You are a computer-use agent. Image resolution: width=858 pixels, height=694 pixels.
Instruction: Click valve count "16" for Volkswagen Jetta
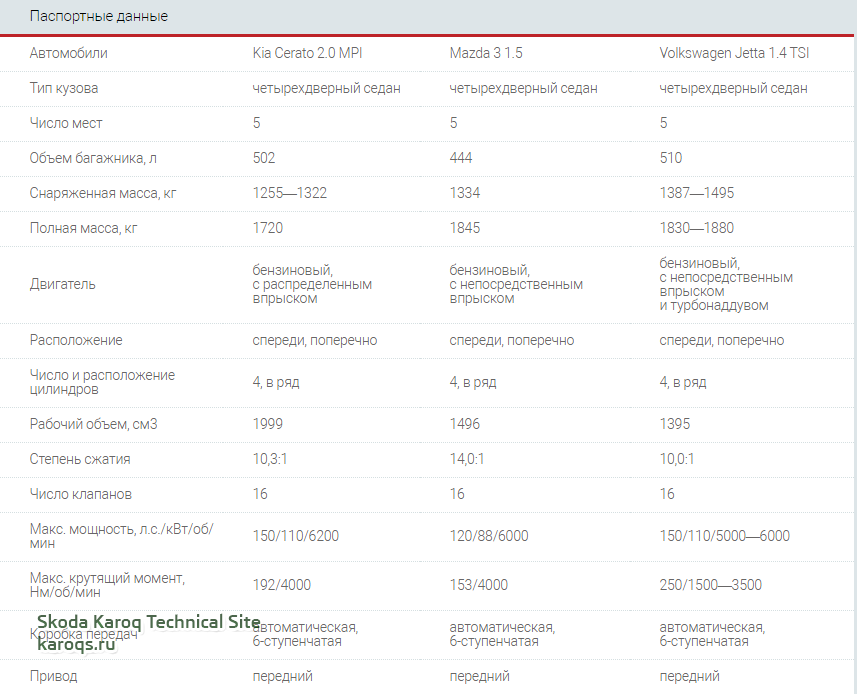tap(667, 494)
